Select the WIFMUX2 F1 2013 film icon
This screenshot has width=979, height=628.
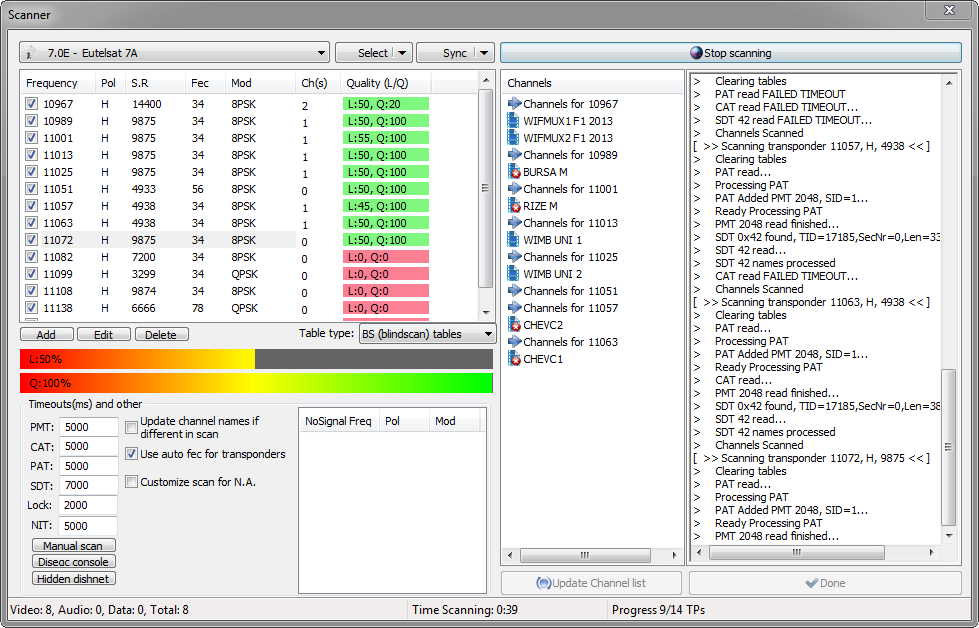[x=514, y=137]
